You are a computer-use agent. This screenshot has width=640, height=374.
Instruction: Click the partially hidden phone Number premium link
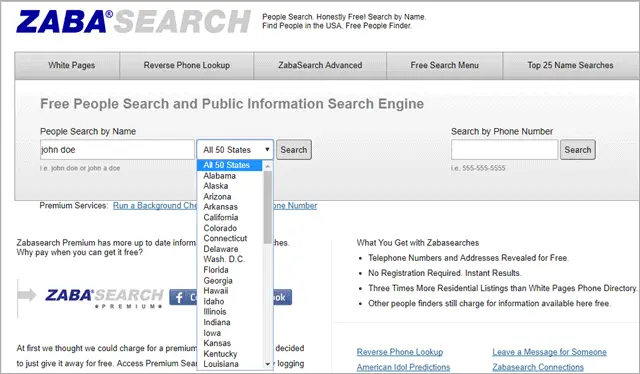pyautogui.click(x=295, y=205)
